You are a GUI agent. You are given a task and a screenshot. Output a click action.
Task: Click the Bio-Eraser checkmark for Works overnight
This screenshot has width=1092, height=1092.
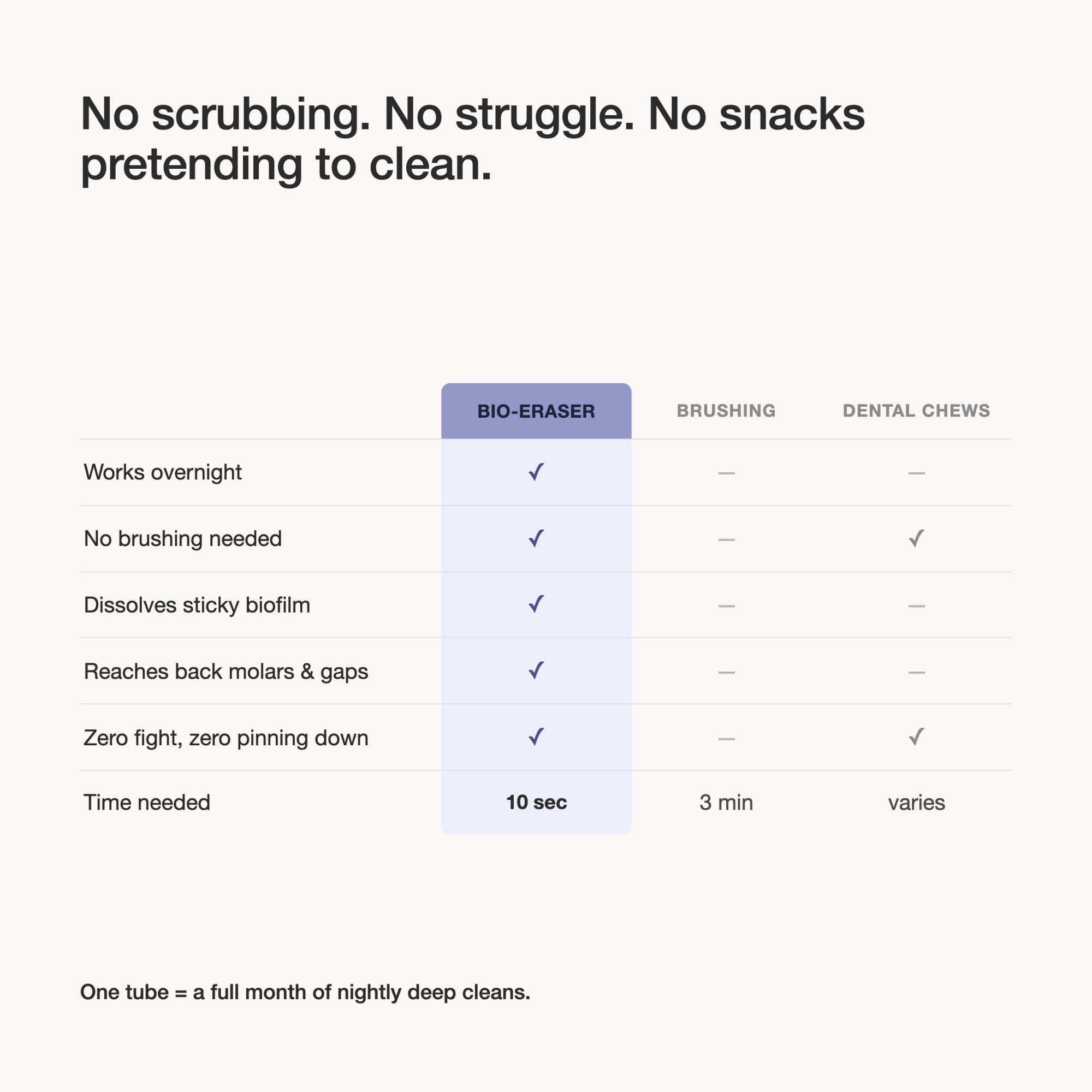coord(536,472)
